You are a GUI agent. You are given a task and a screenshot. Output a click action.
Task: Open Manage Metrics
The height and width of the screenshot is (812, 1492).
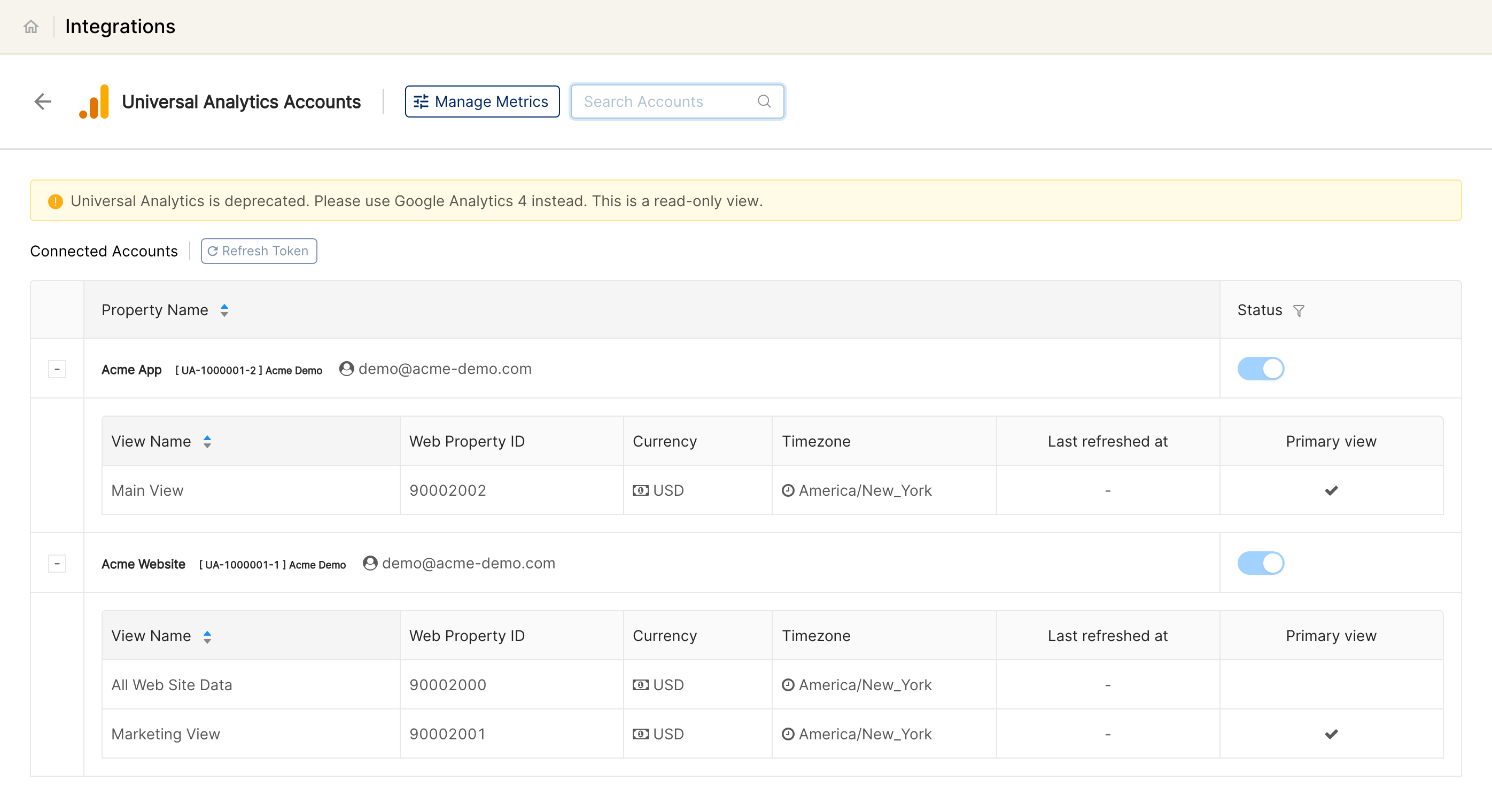[482, 101]
